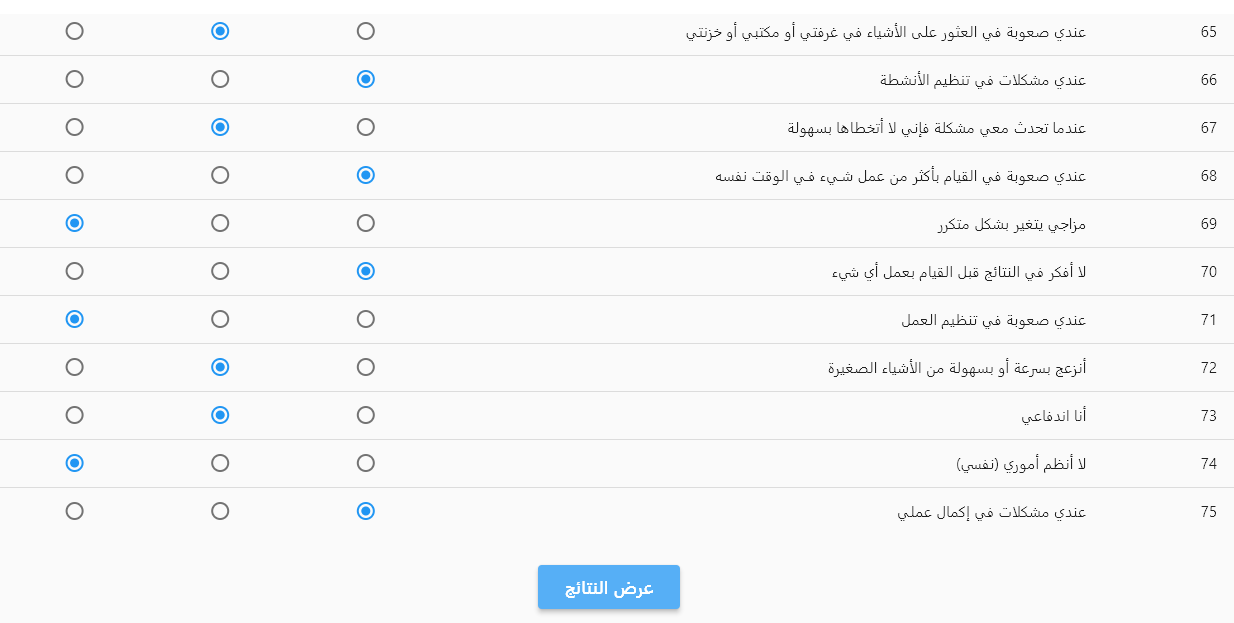
Task: Choose the leftmost radio for question 67
Action: point(74,127)
